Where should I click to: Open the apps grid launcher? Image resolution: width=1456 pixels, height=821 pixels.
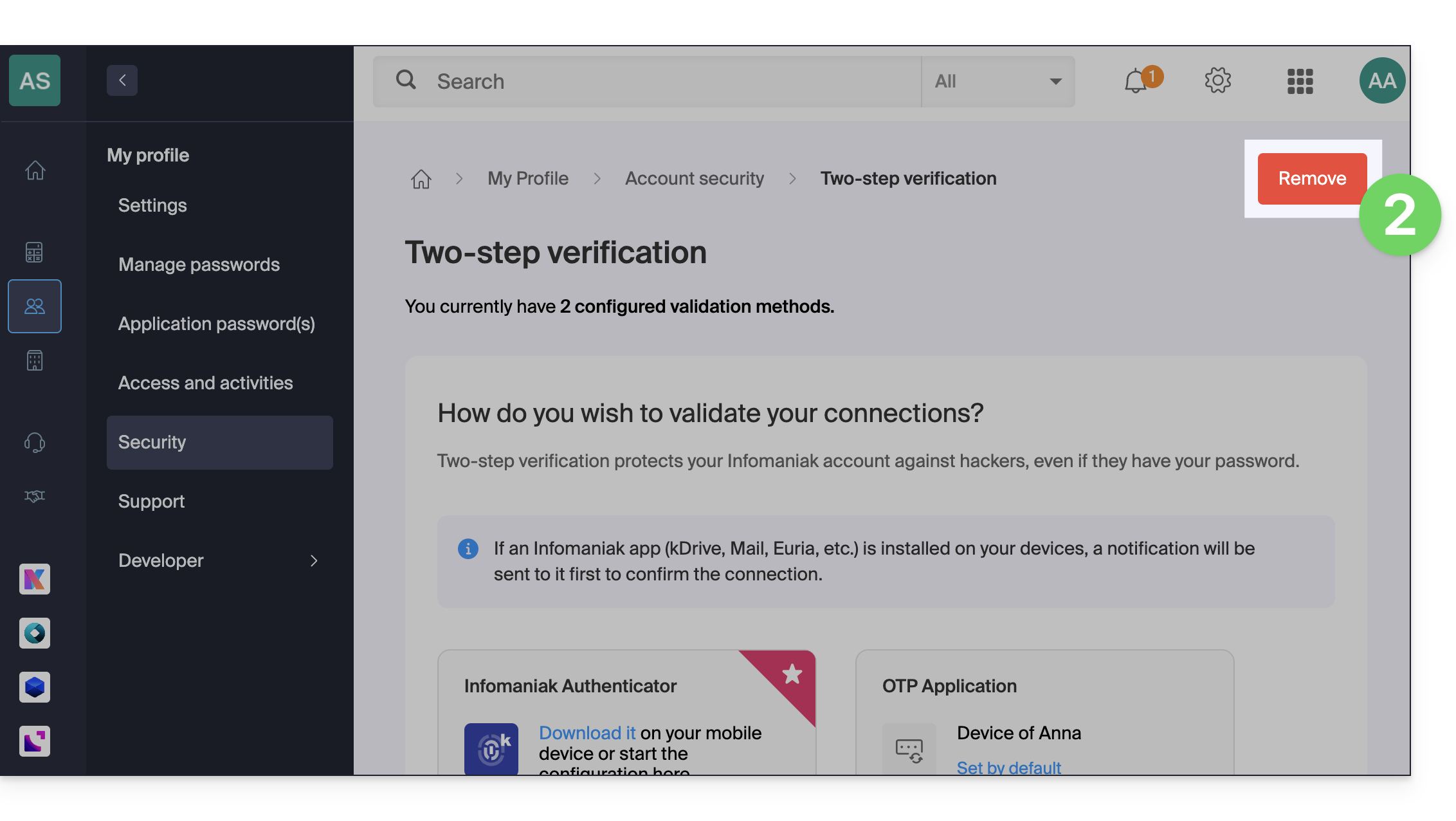(1300, 81)
